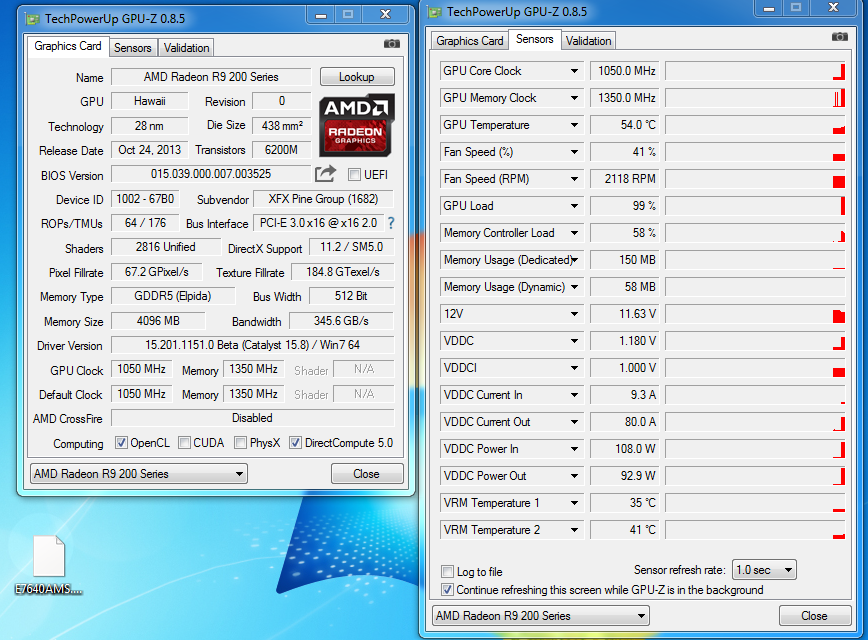
Task: Click the Driver Version field
Action: tap(252, 345)
